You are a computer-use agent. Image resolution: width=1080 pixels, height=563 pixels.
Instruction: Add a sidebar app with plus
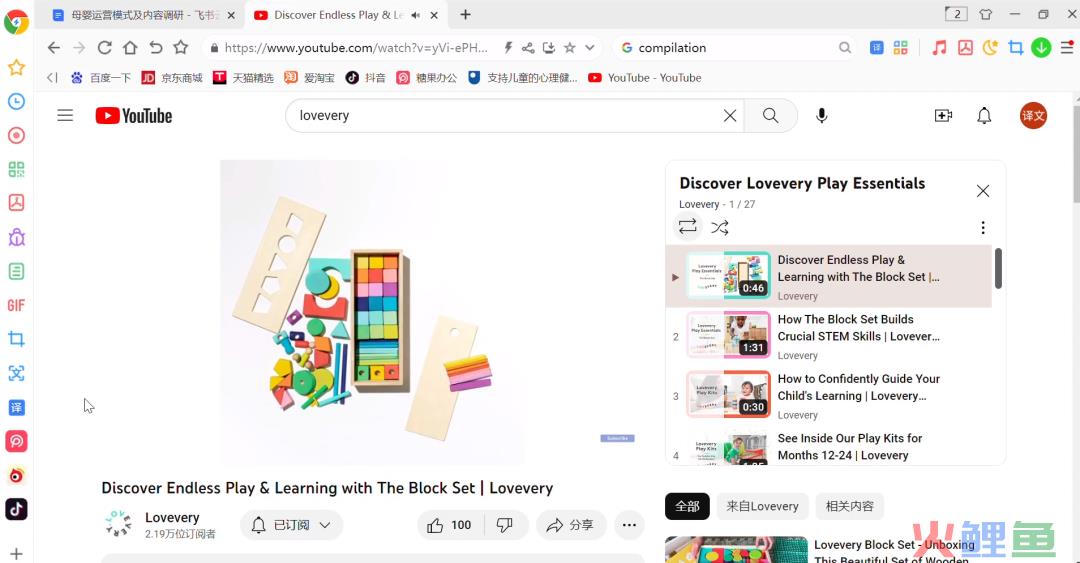point(17,553)
